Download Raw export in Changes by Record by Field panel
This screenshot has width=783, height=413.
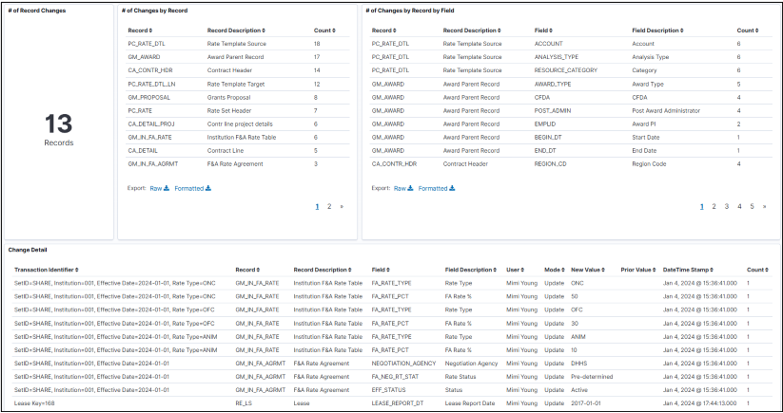pyautogui.click(x=403, y=188)
